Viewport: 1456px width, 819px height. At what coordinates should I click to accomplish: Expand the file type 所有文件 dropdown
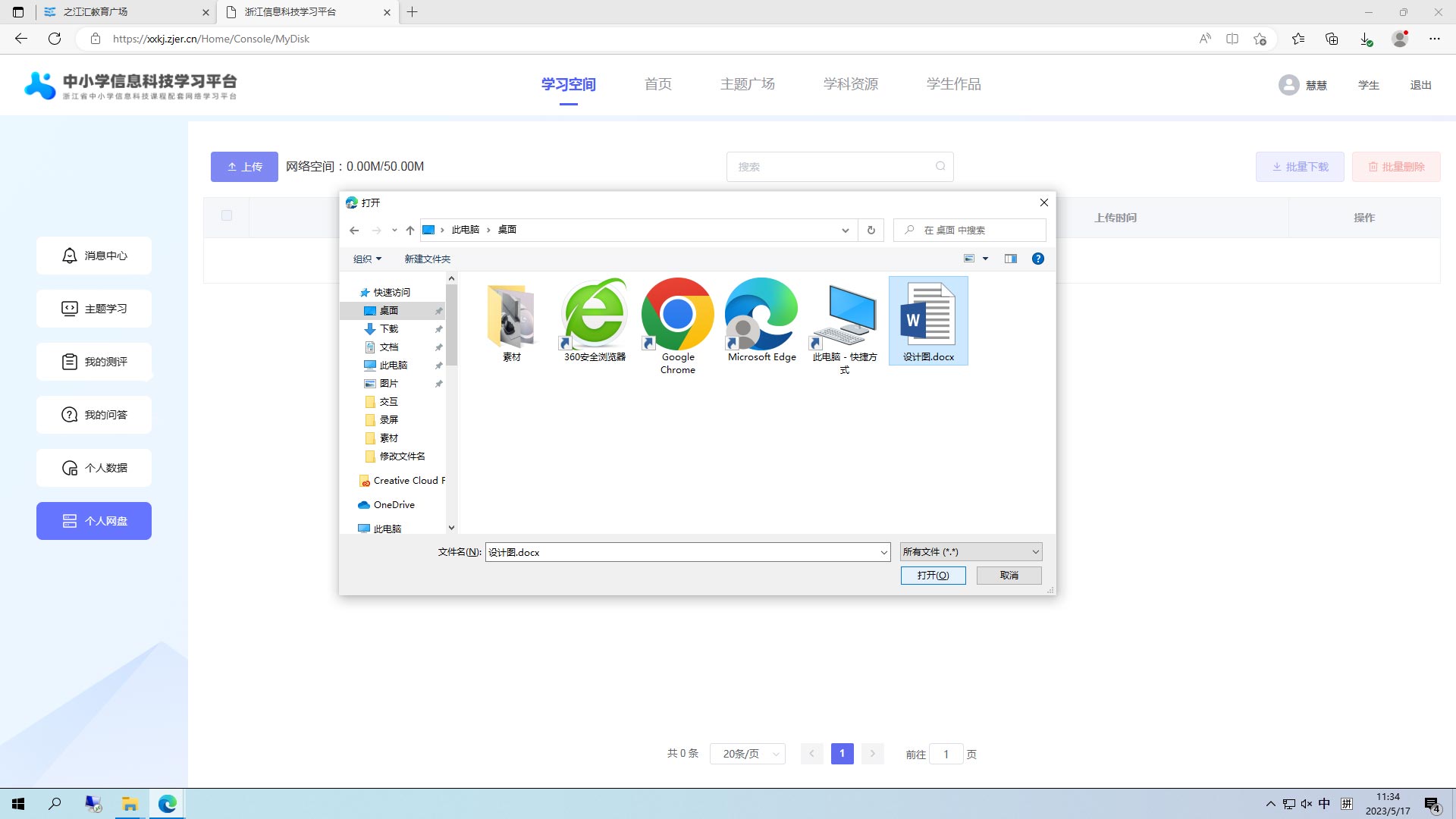click(971, 552)
